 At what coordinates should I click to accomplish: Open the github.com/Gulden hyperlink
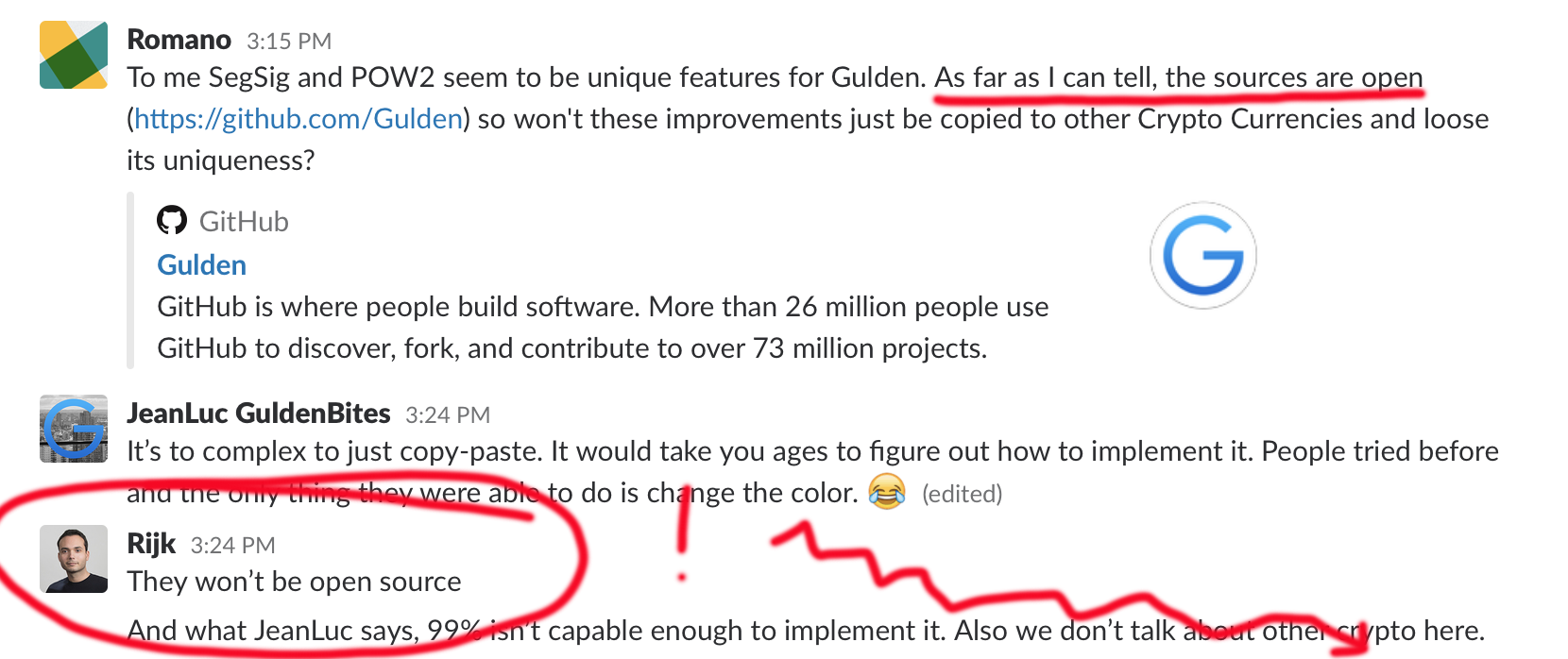coord(298,119)
